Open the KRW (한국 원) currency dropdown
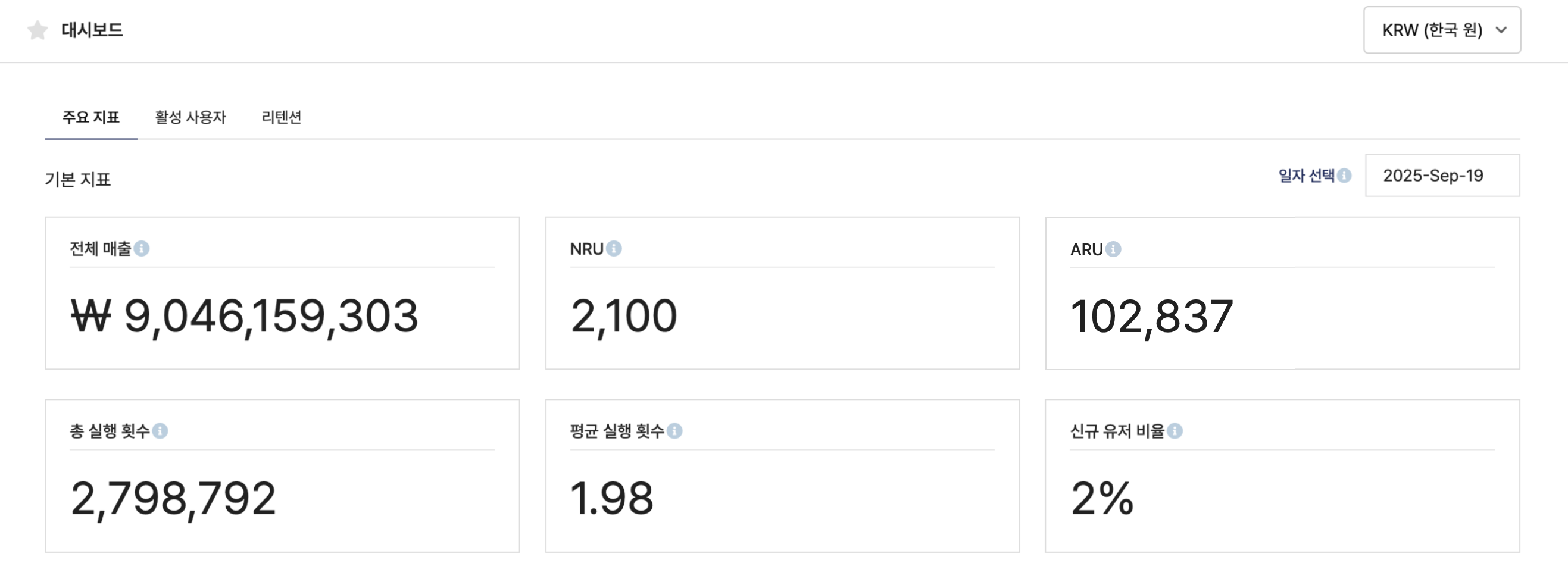This screenshot has width=1568, height=588. coord(1441,30)
